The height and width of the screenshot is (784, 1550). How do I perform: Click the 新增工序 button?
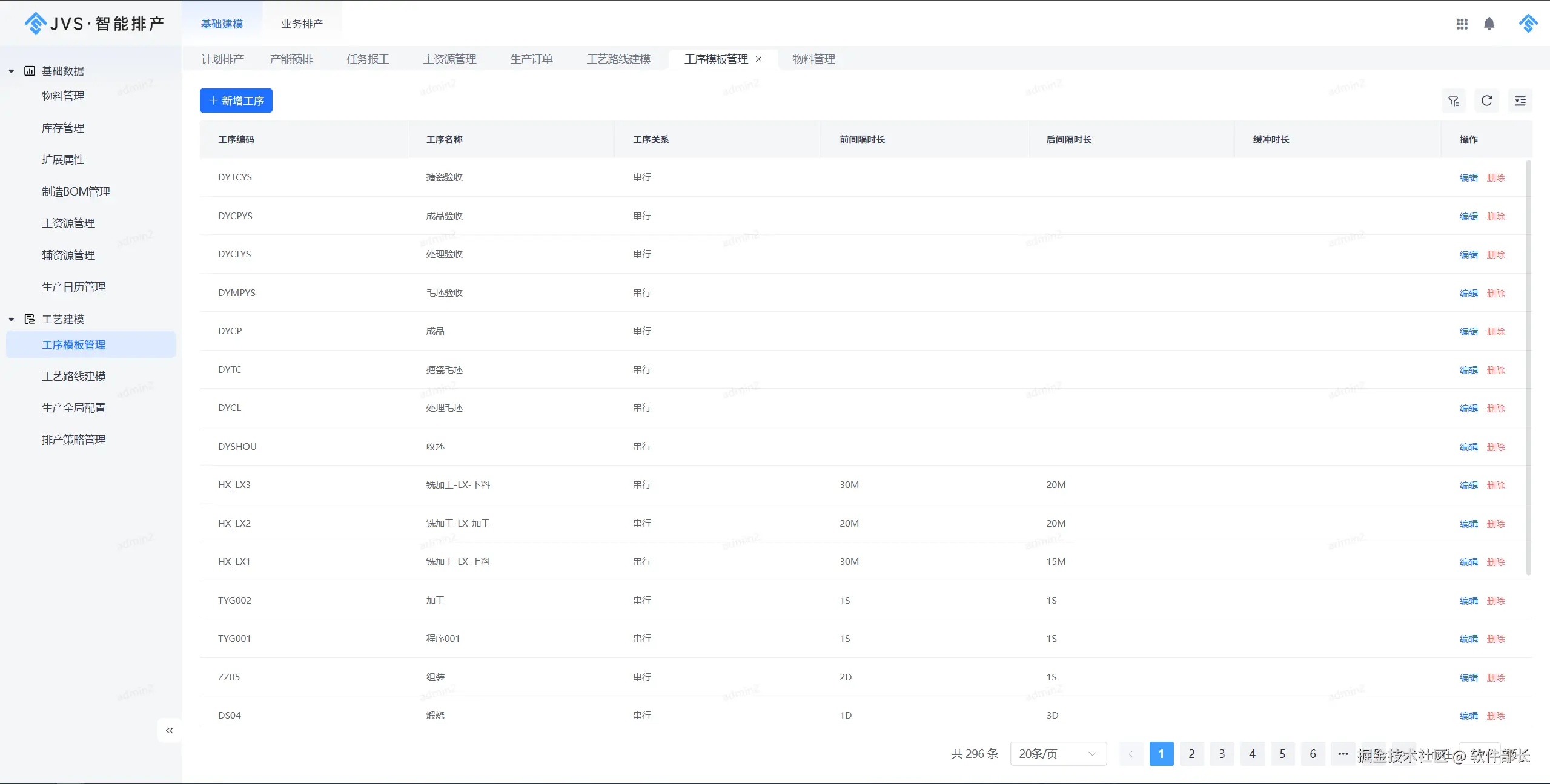[236, 101]
